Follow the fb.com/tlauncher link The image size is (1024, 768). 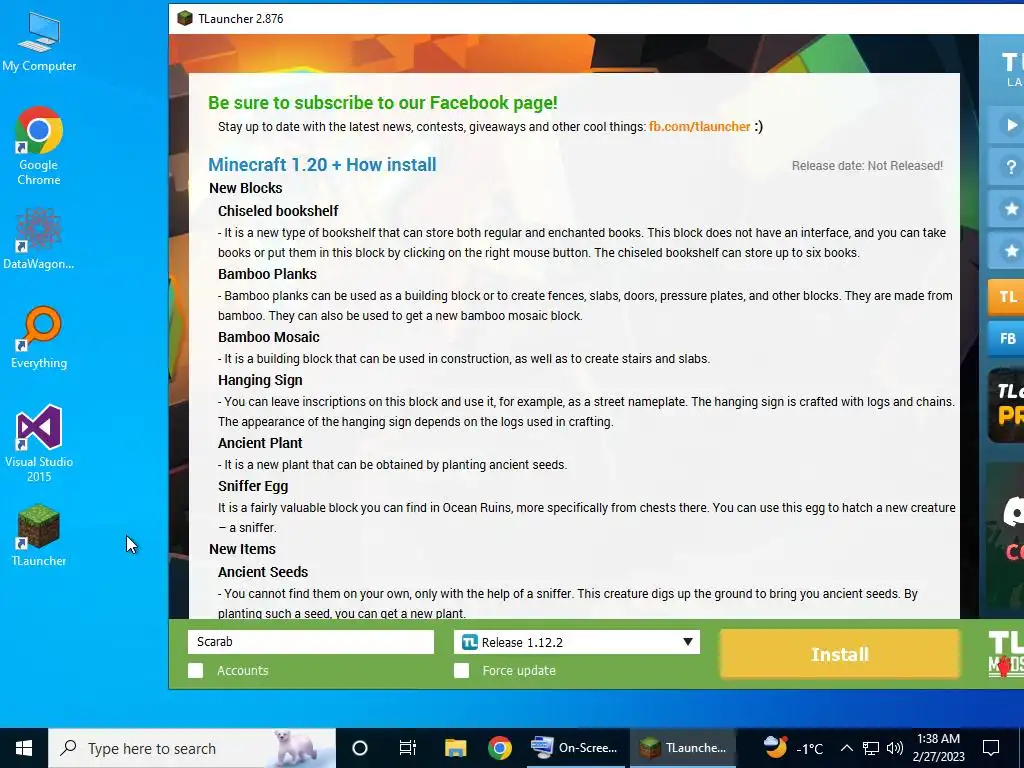[699, 127]
